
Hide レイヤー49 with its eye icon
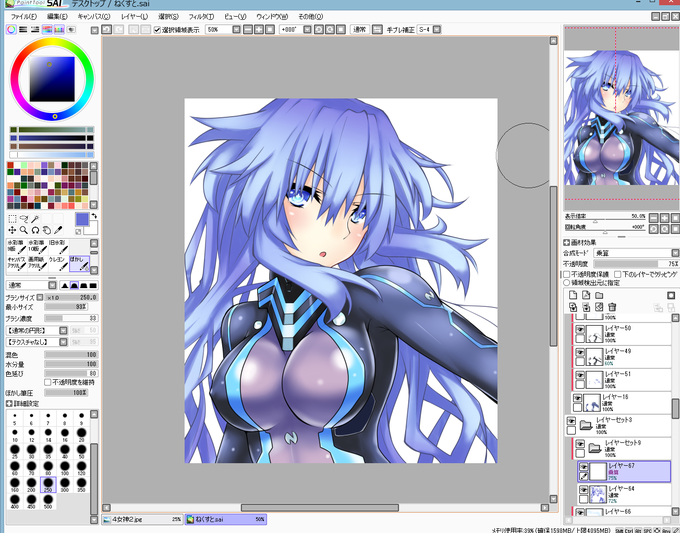(580, 353)
